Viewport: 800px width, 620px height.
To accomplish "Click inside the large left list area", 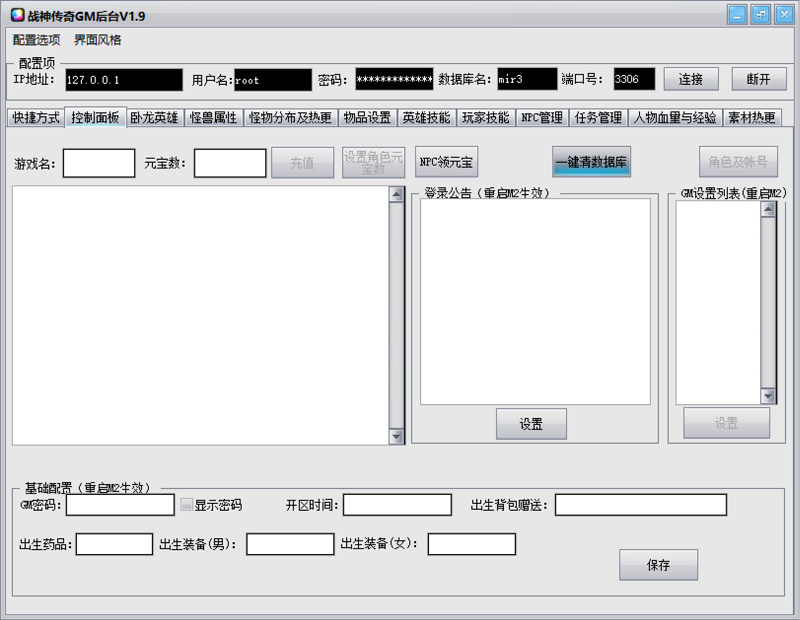I will point(201,315).
